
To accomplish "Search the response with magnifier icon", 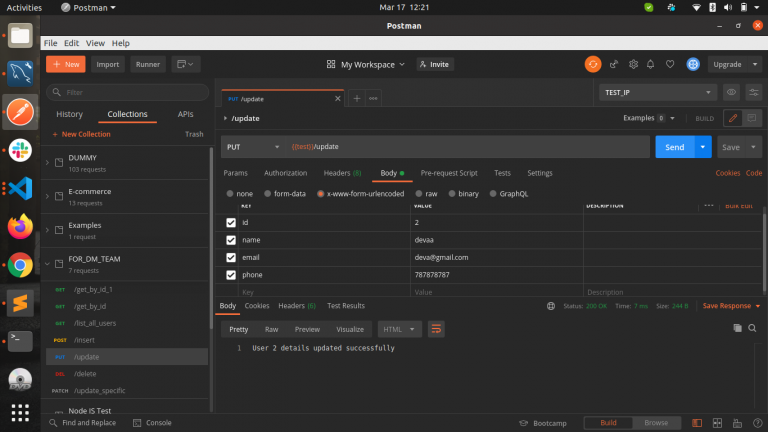I will coord(752,328).
